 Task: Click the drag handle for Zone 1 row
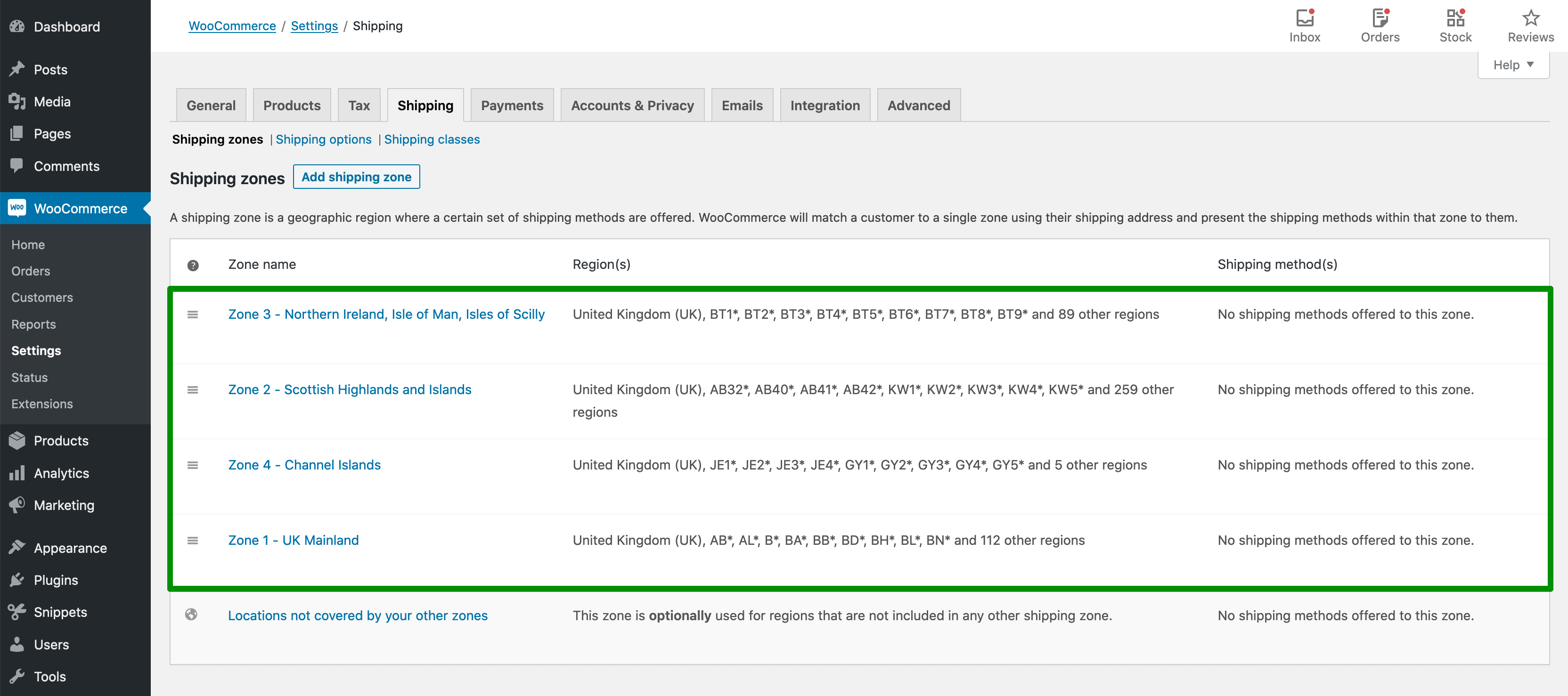192,541
